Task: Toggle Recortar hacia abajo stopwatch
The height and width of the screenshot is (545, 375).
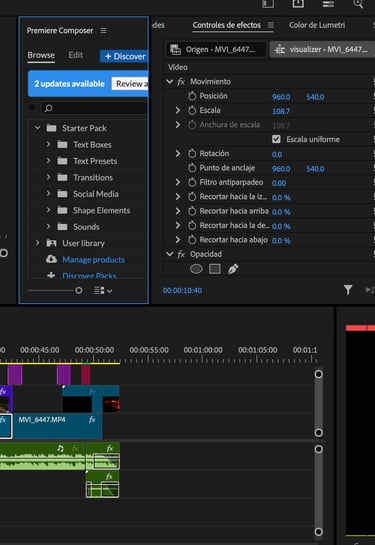Action: (x=192, y=240)
